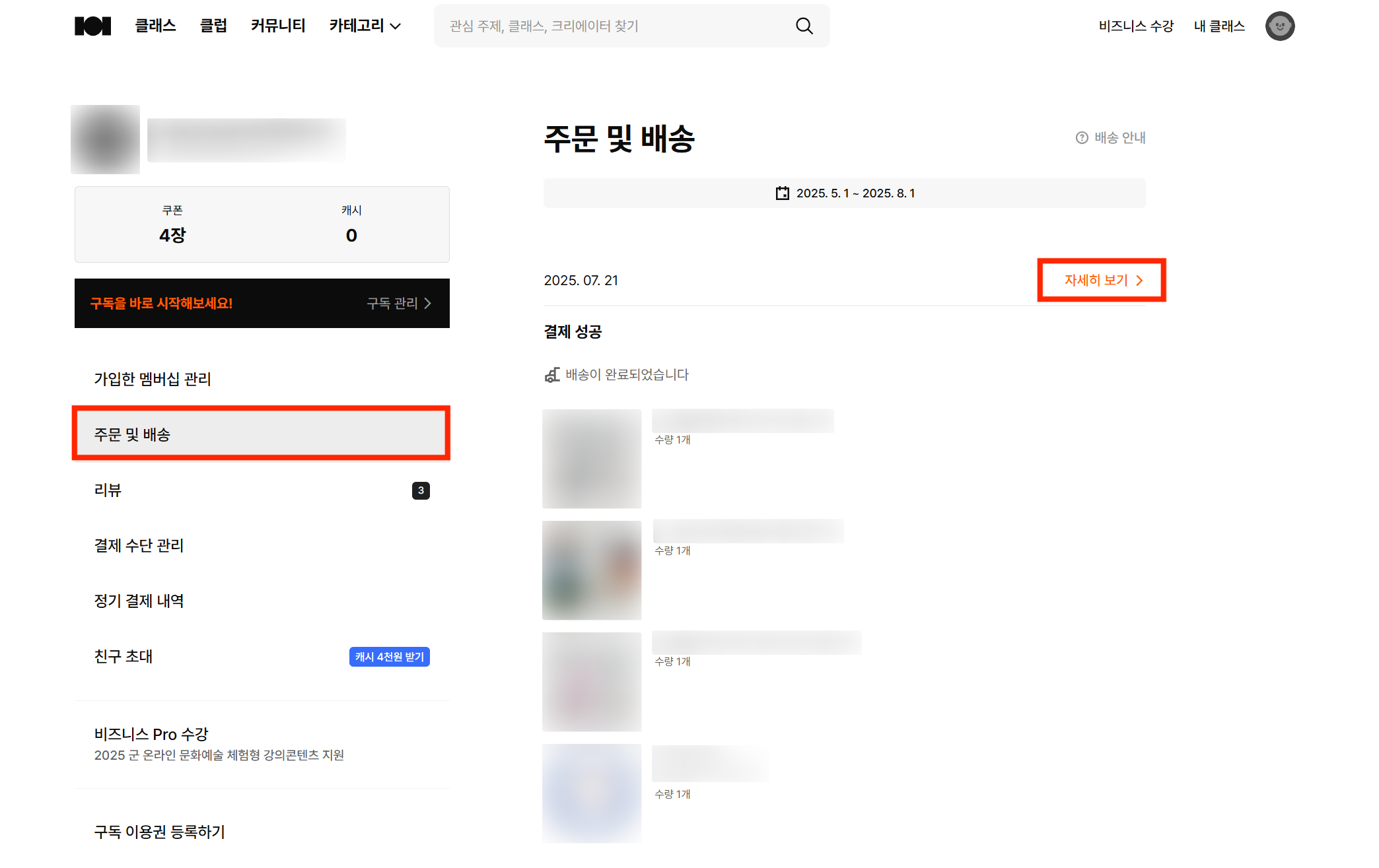Open the profile avatar icon
This screenshot has height=868, width=1379.
pos(1279,26)
